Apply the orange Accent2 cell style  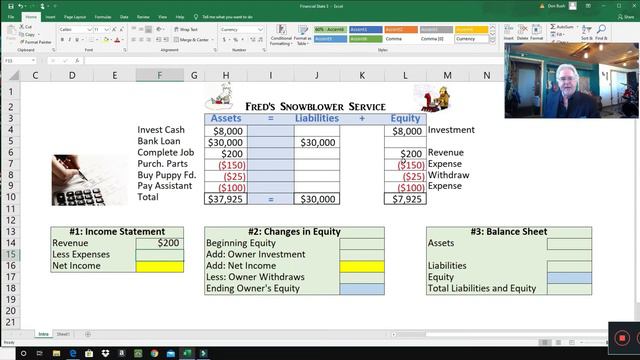click(x=401, y=29)
